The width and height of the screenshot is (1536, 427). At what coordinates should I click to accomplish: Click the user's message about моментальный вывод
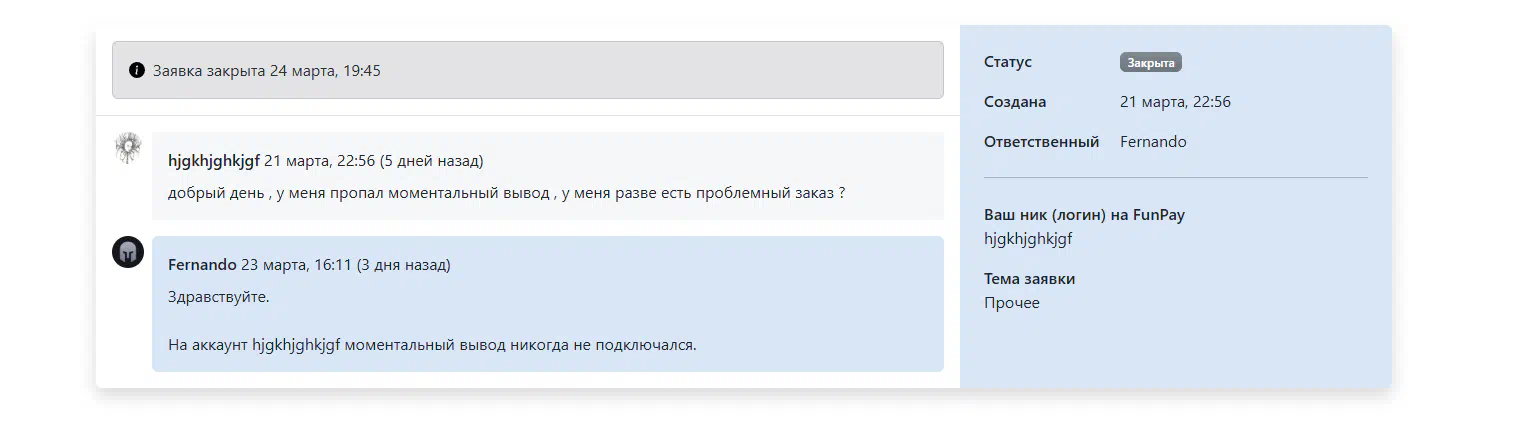coord(506,192)
